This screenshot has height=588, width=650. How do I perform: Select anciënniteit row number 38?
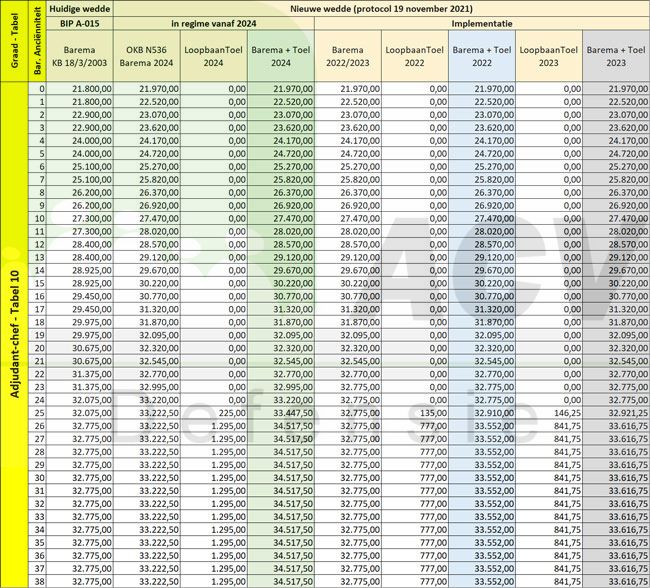37,581
